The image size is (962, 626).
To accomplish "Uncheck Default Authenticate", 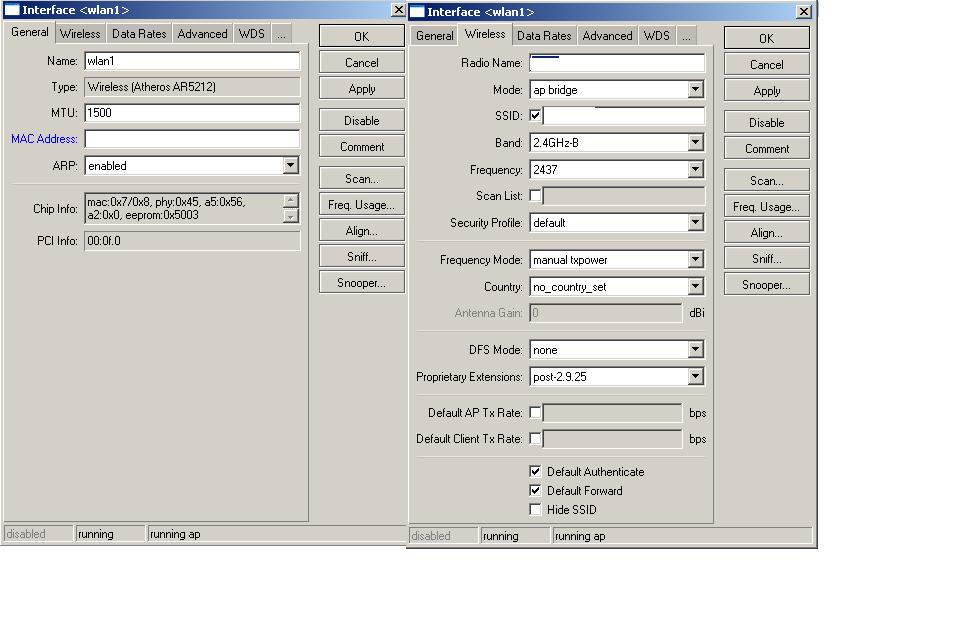I will (535, 471).
